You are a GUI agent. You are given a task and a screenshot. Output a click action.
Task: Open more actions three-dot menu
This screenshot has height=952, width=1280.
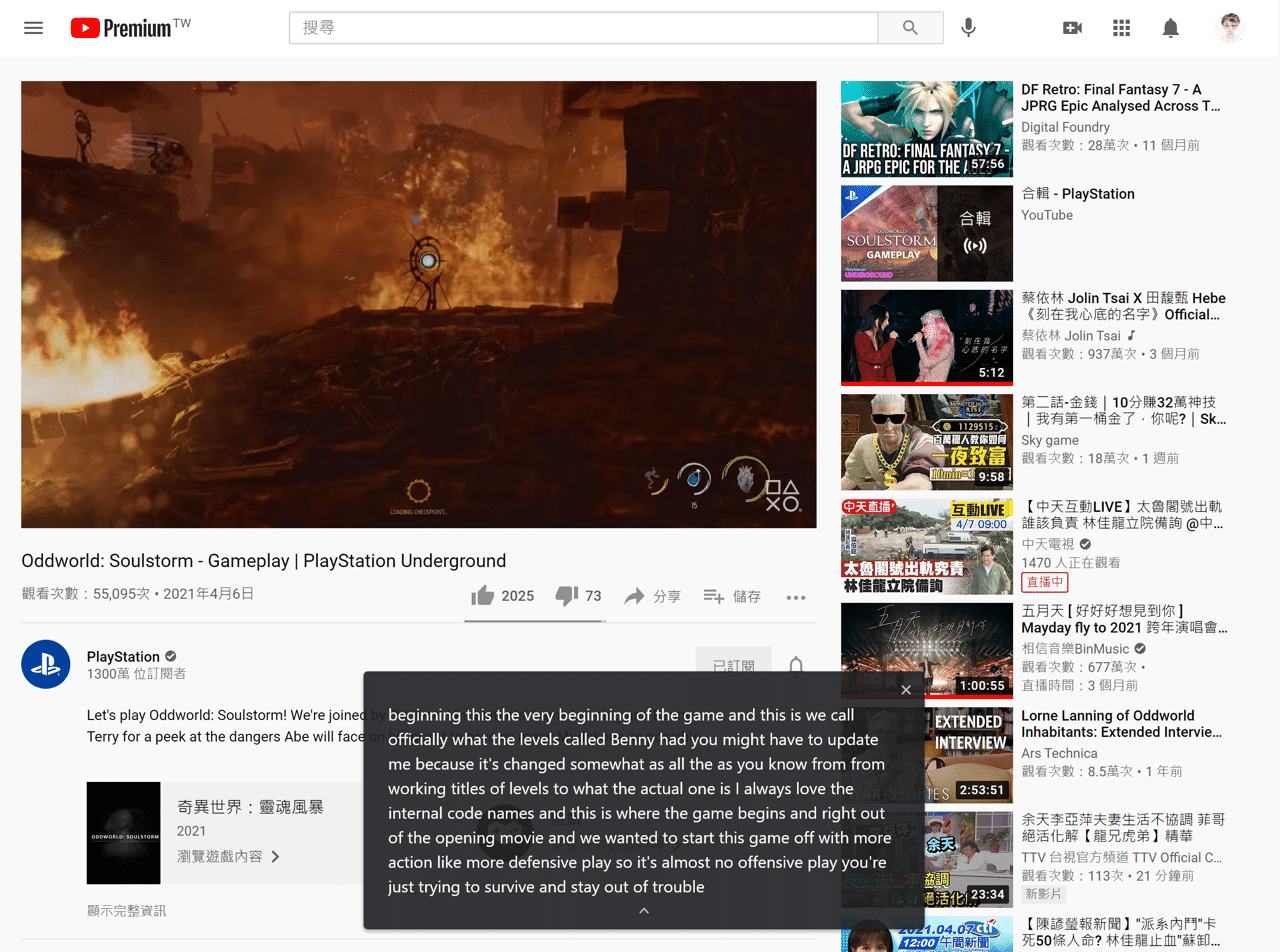point(796,597)
